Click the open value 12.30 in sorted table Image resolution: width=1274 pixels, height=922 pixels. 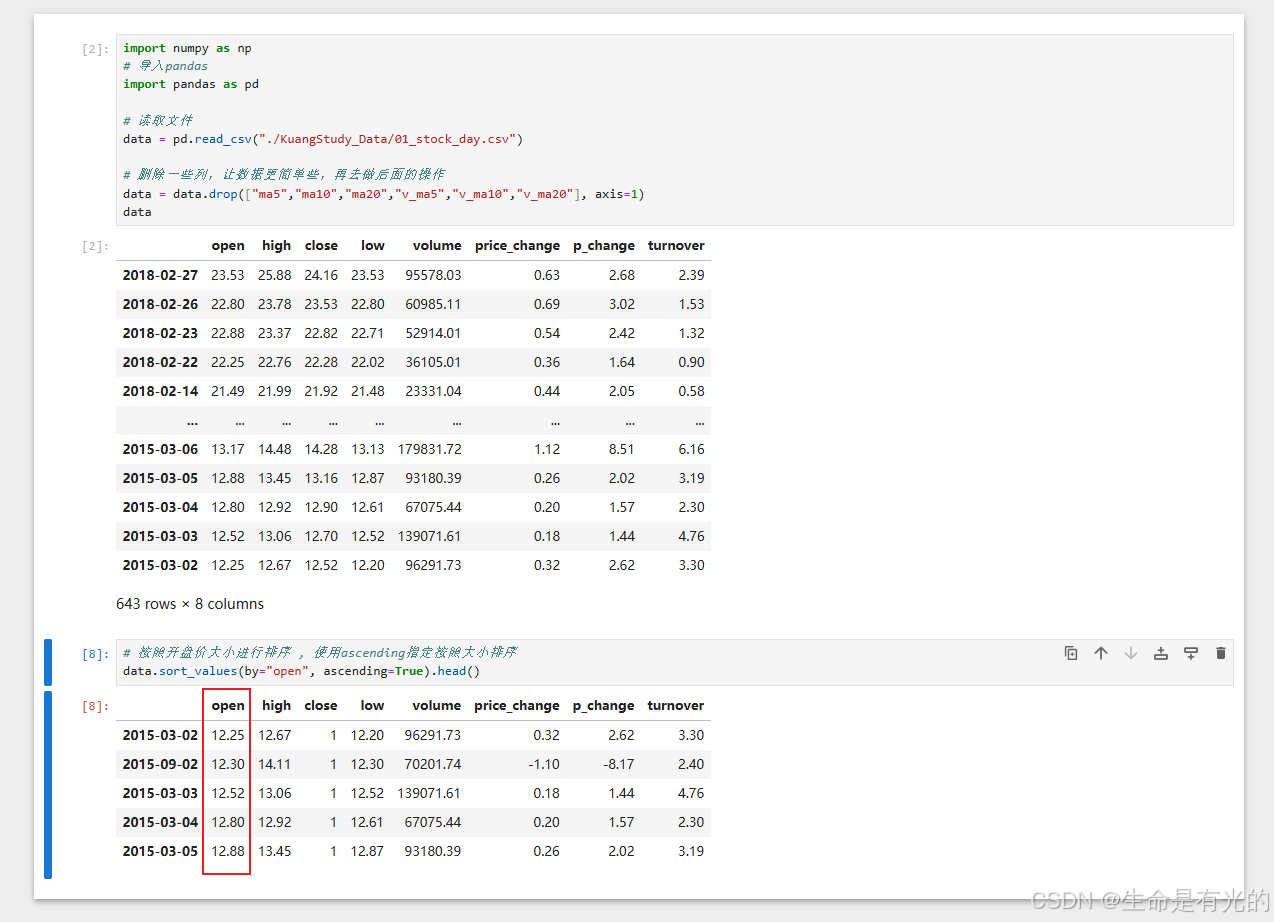(228, 764)
